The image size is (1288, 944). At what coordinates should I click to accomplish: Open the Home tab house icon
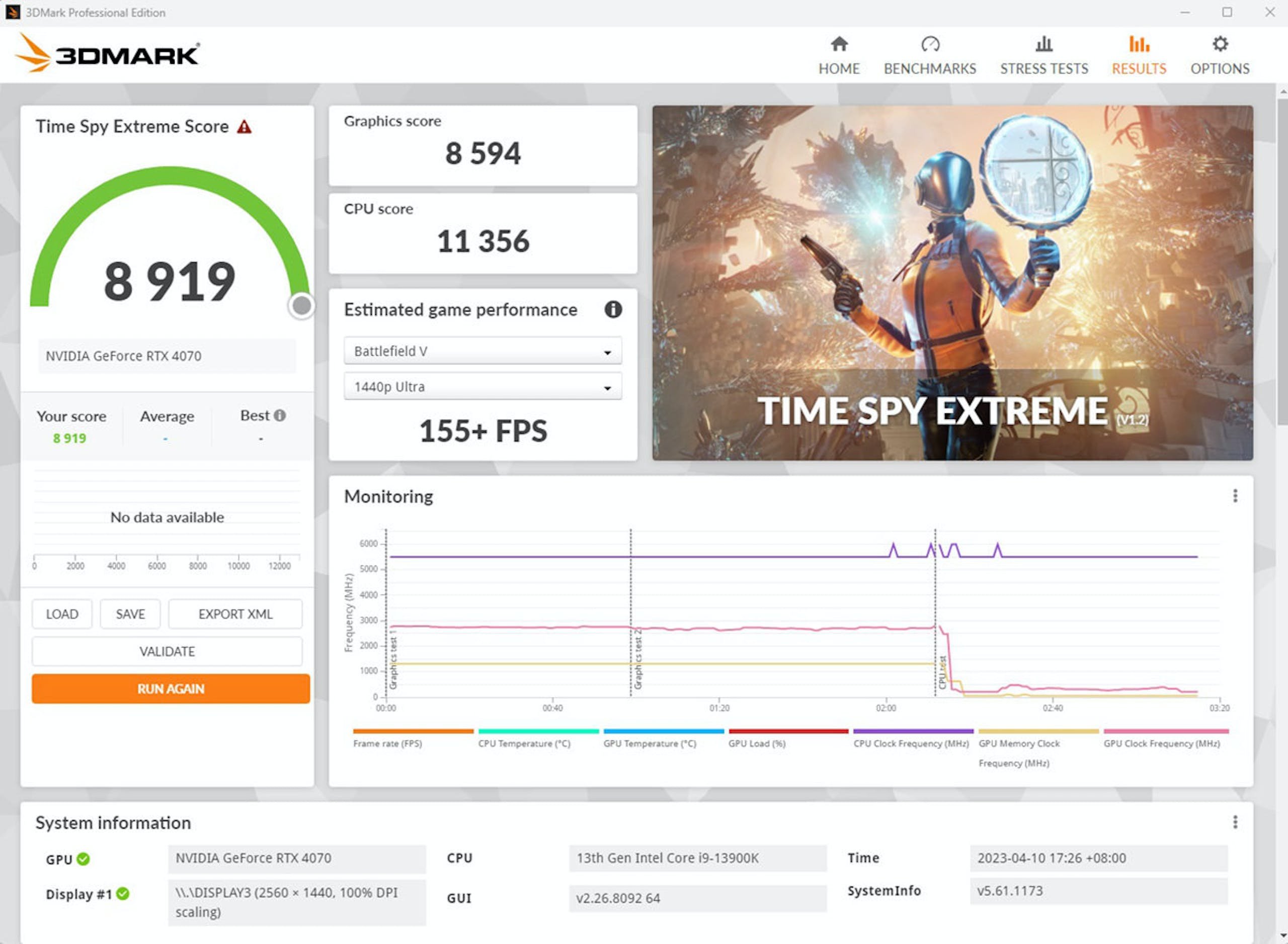tap(839, 44)
